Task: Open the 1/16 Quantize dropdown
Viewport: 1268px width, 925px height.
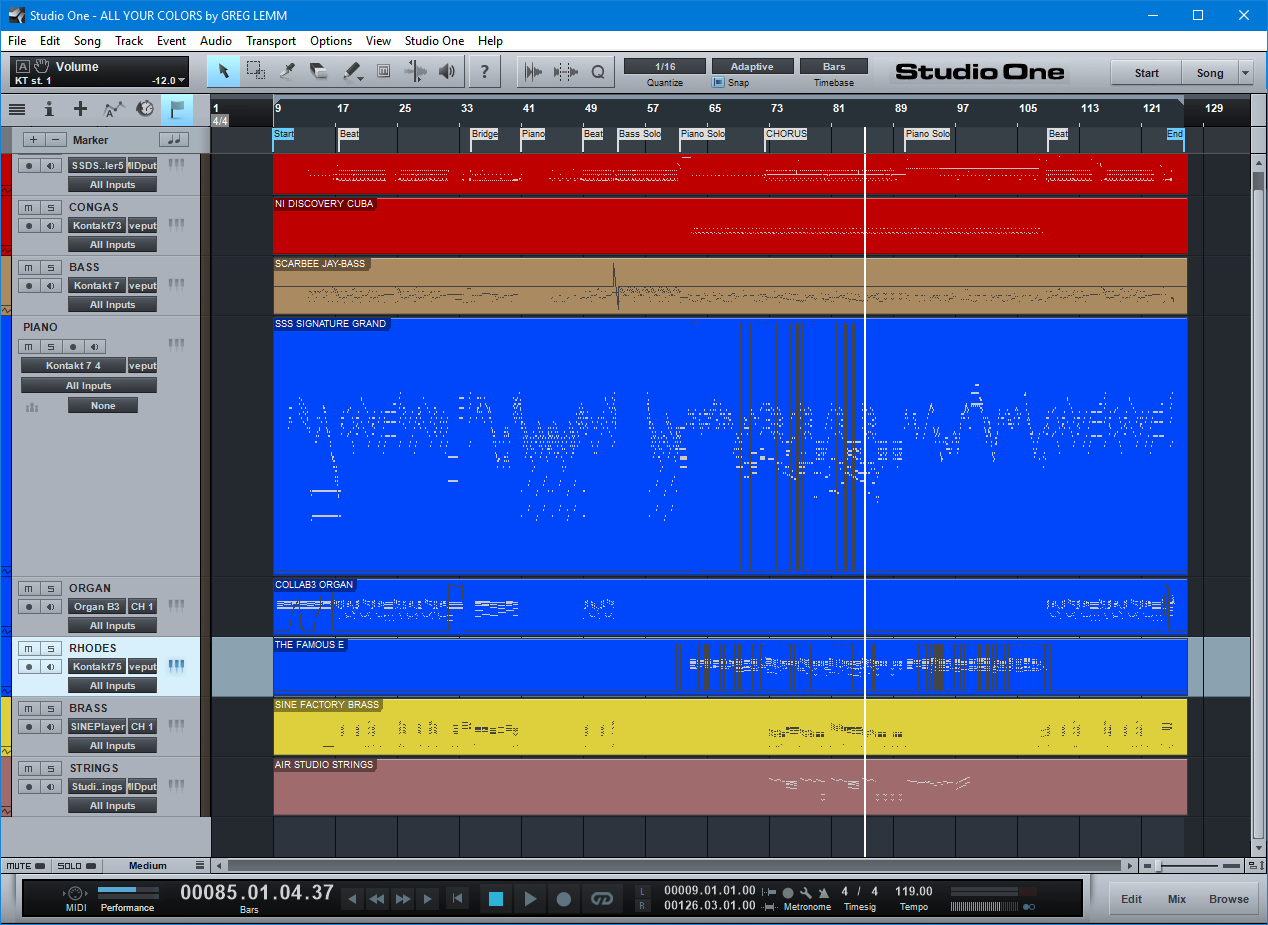Action: [665, 66]
